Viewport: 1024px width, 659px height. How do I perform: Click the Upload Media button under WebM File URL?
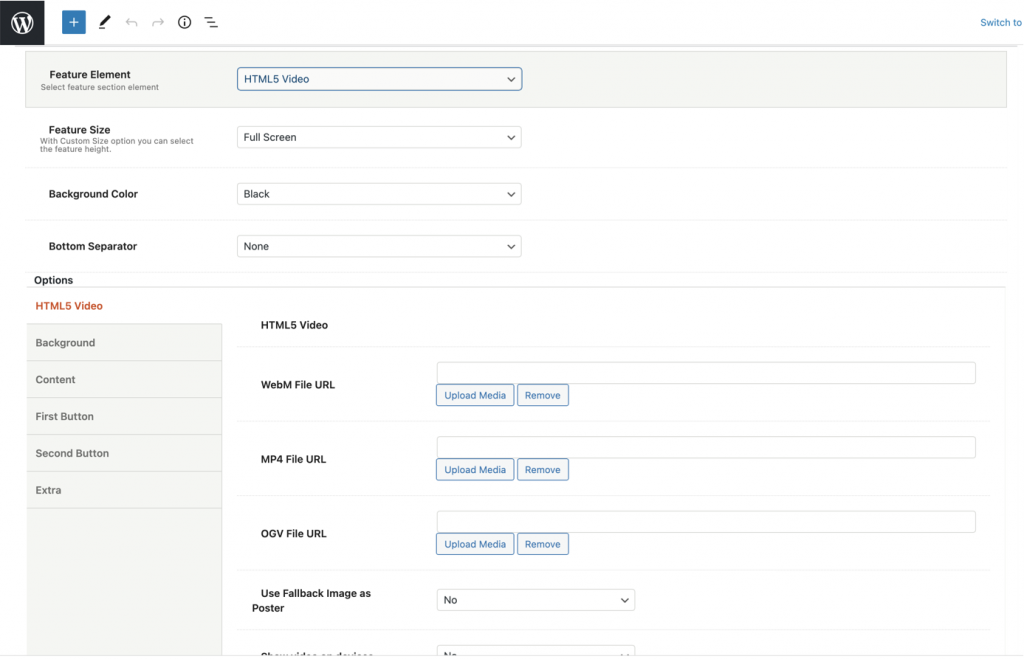474,394
